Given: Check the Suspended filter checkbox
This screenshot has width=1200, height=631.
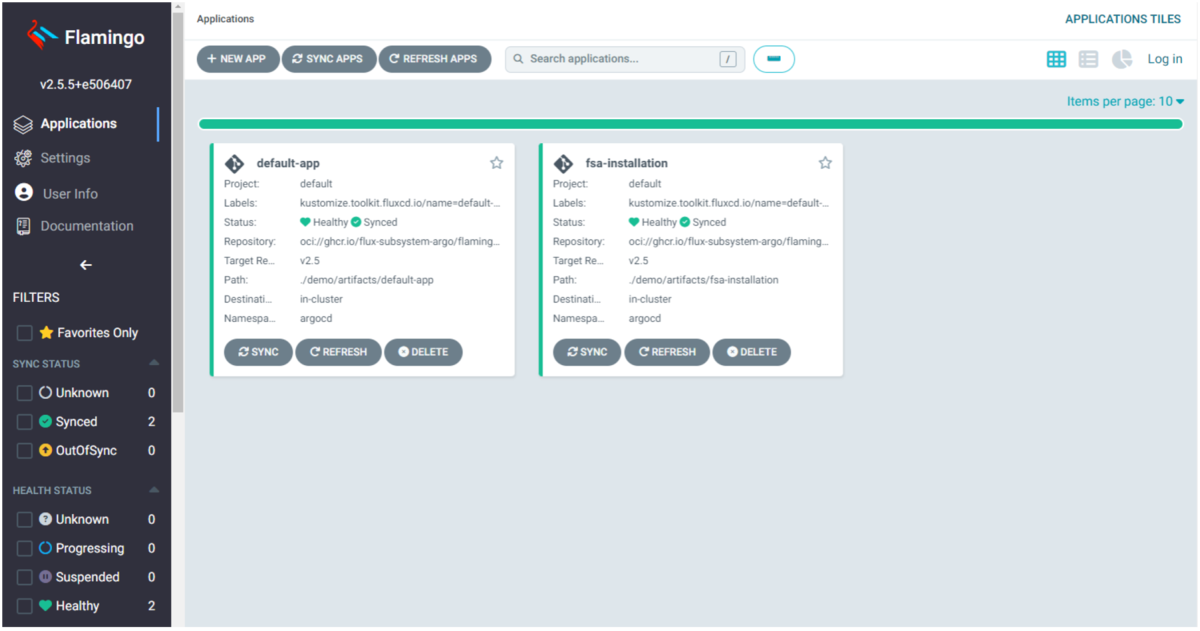Looking at the screenshot, I should pos(25,577).
